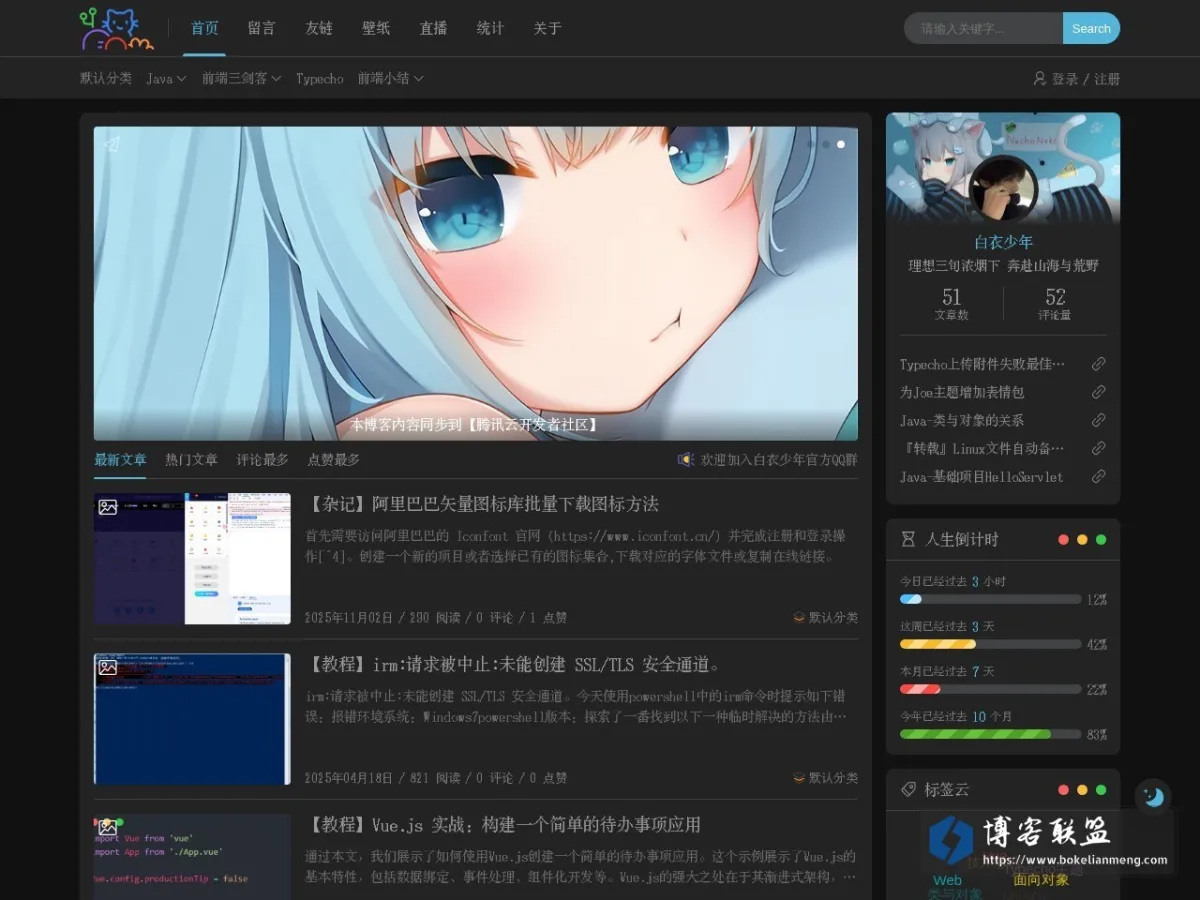1200x900 pixels.
Task: Click image icon on irm article thumbnail
Action: pos(108,667)
